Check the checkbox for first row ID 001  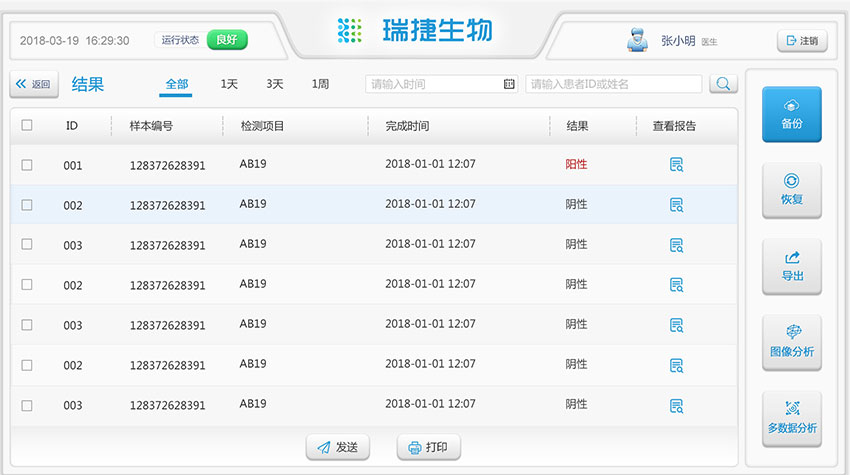(x=27, y=165)
